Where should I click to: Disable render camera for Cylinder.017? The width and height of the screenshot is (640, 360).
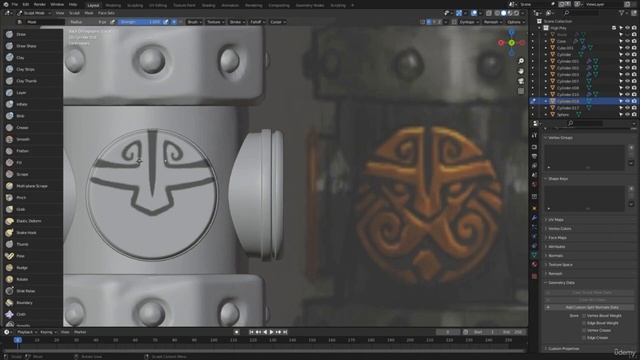click(634, 108)
